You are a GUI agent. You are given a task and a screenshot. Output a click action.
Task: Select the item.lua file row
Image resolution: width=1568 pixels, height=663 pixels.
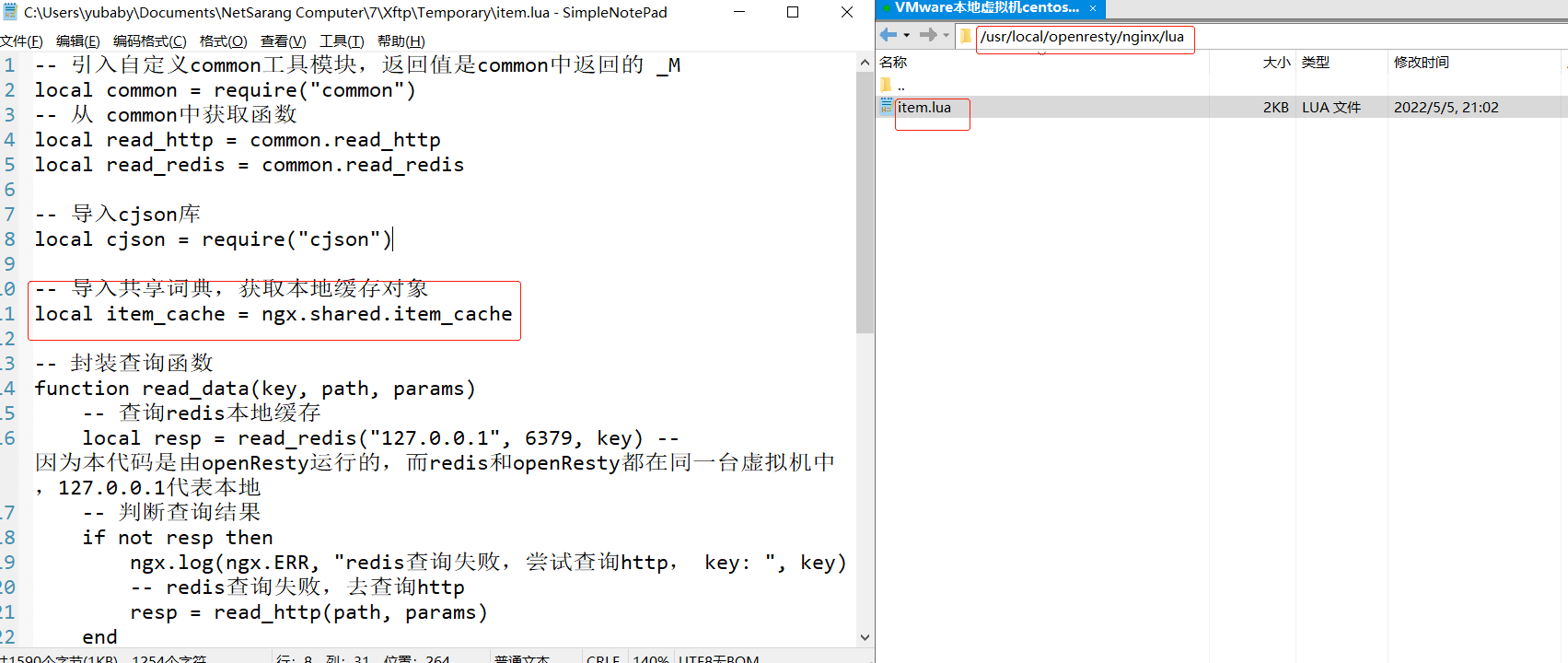[x=1222, y=107]
